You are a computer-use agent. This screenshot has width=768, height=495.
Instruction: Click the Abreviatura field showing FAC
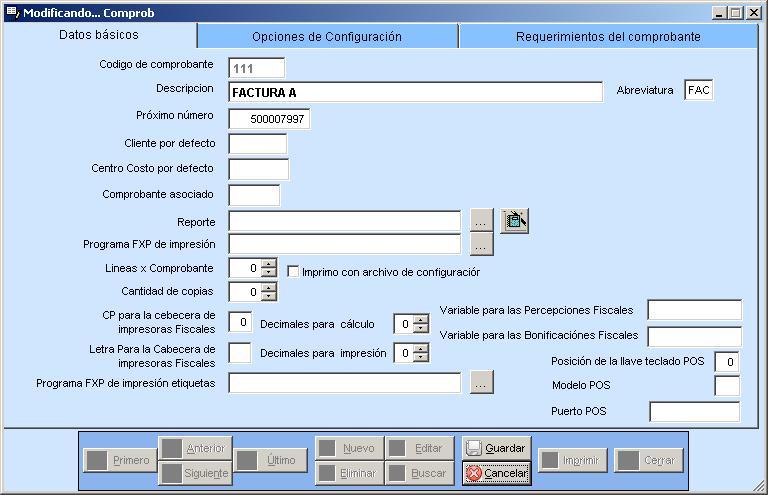click(x=699, y=91)
